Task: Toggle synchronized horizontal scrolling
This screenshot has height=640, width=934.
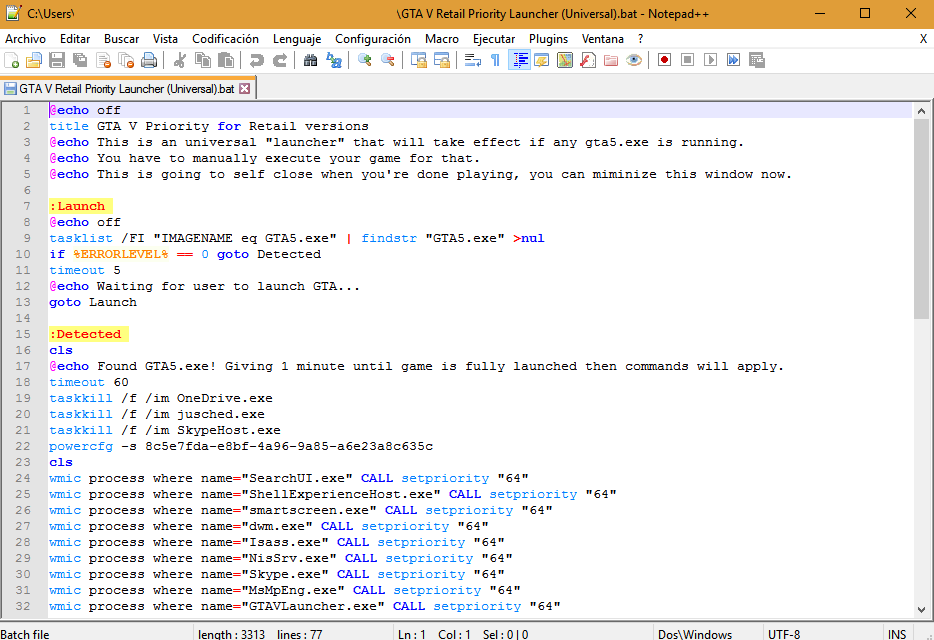Action: coord(442,60)
